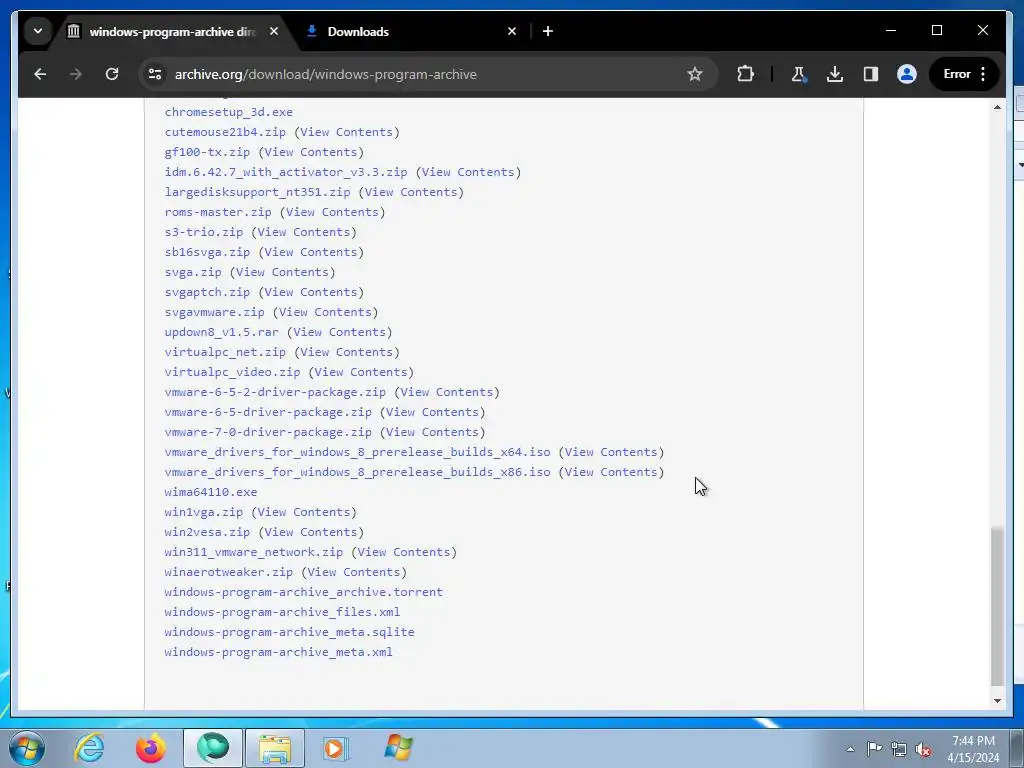
Task: Open windows-program-archive_meta.xml
Action: click(x=279, y=652)
